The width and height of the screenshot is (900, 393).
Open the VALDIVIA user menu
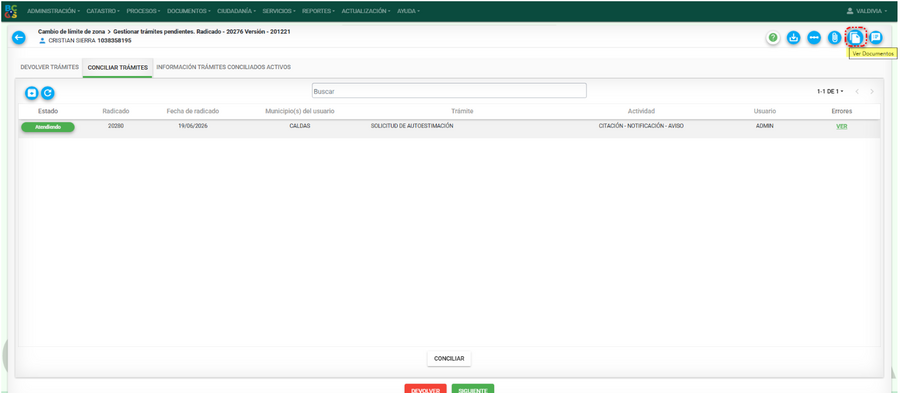tap(866, 11)
